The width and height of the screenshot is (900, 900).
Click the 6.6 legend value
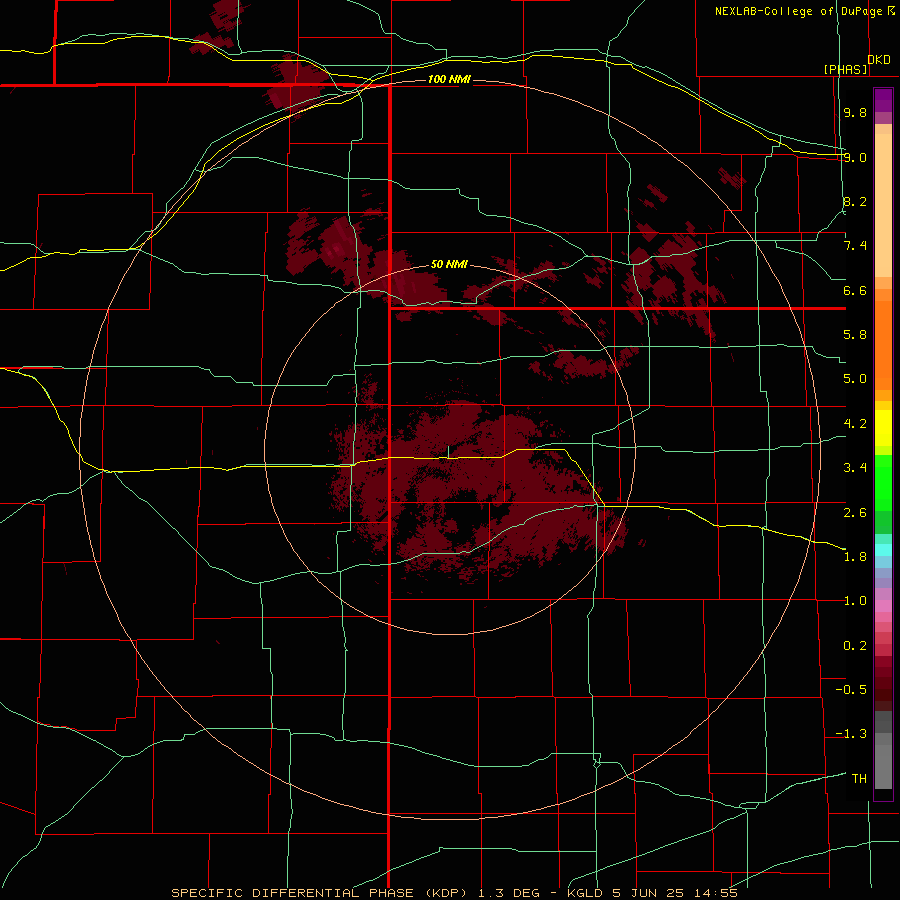(855, 290)
